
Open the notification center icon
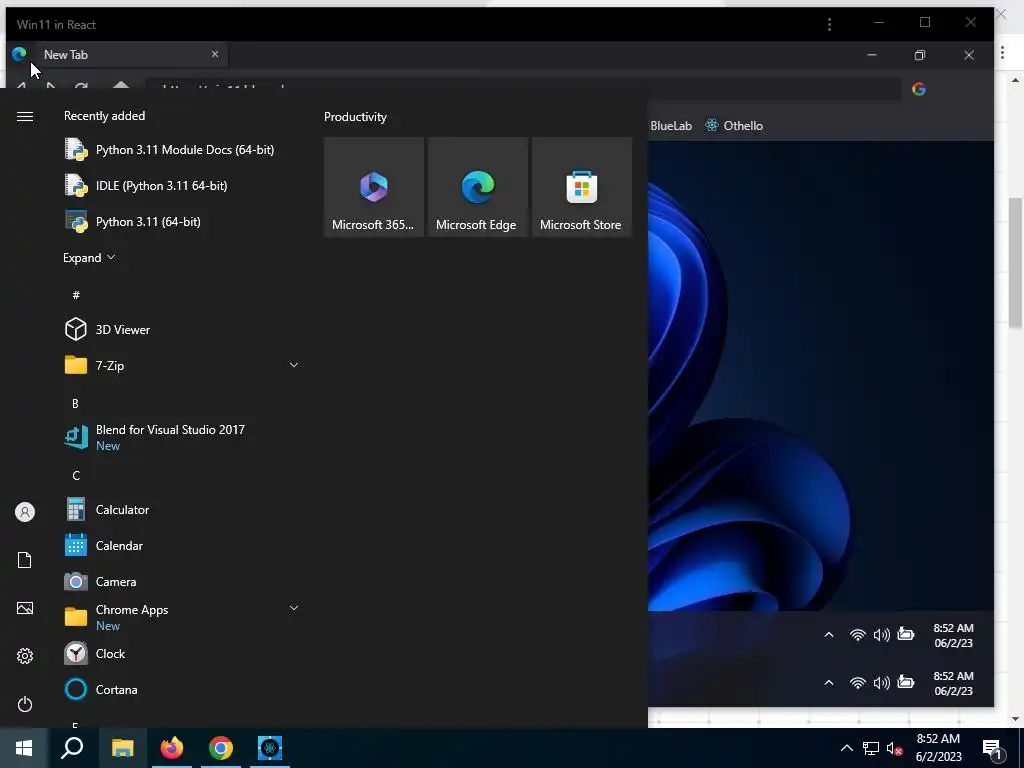994,749
